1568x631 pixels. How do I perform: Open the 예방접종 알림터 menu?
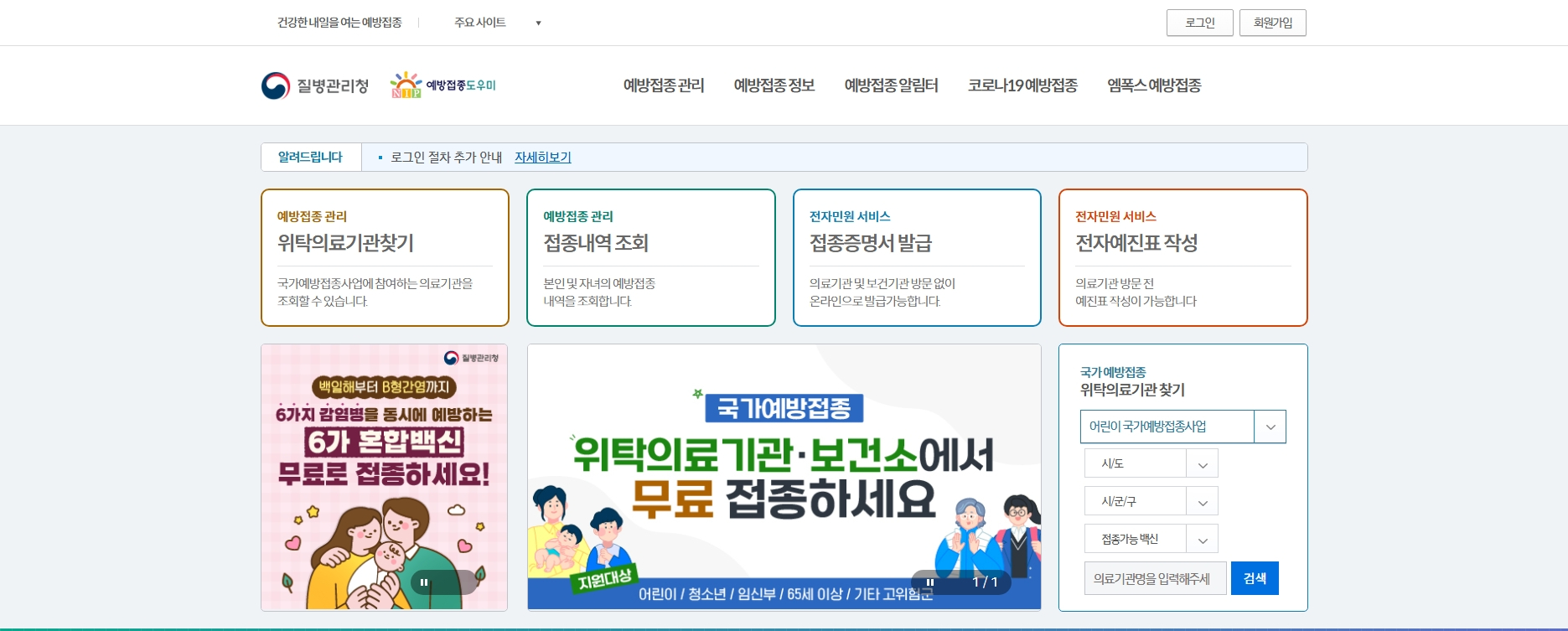[x=892, y=85]
